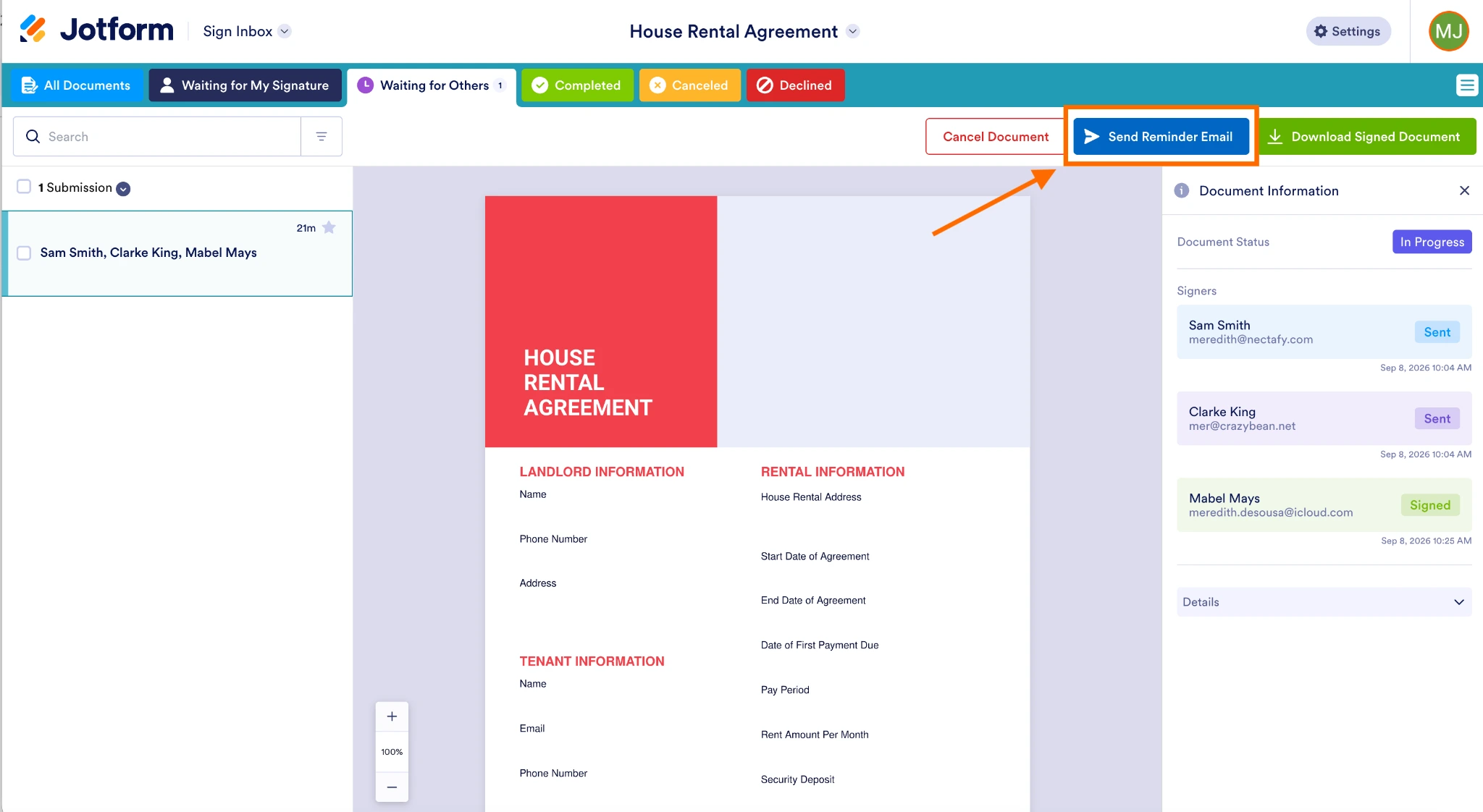
Task: Open the list view menu icon at right of tab bar
Action: pos(1466,85)
